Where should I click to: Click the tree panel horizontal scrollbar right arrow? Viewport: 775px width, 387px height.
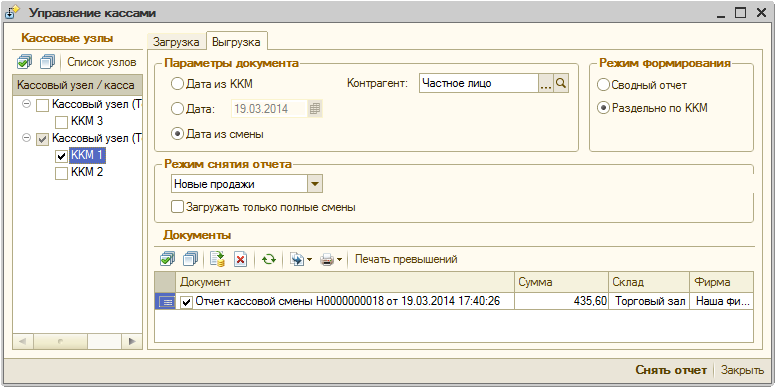(x=132, y=341)
